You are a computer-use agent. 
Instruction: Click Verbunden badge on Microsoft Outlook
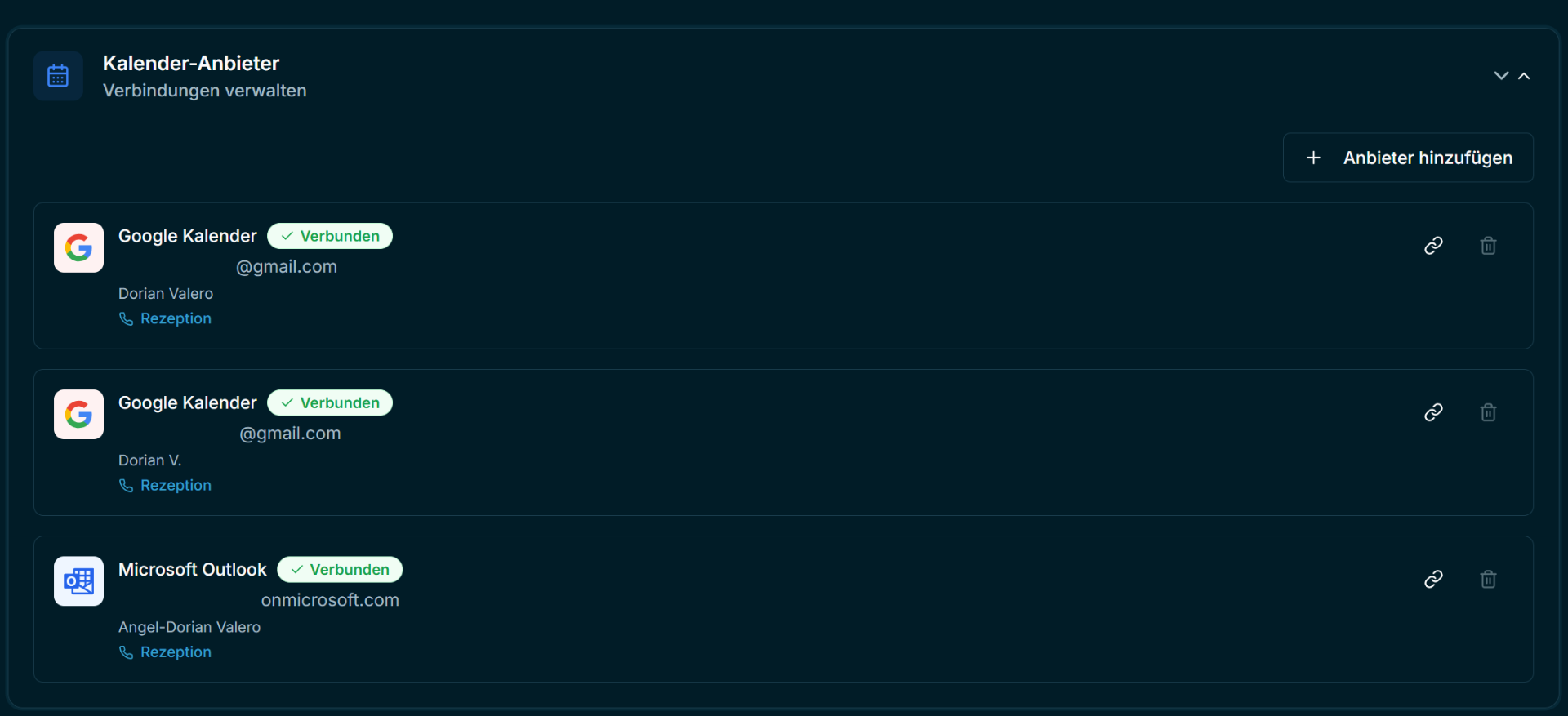[340, 569]
